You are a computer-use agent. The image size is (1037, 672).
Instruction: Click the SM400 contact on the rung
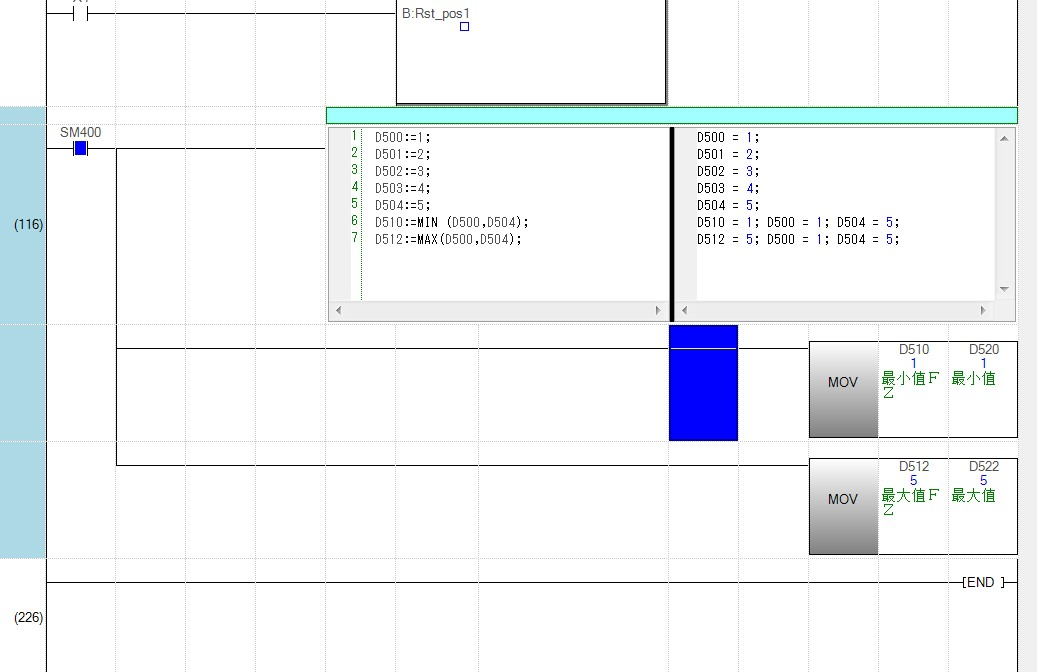click(80, 149)
